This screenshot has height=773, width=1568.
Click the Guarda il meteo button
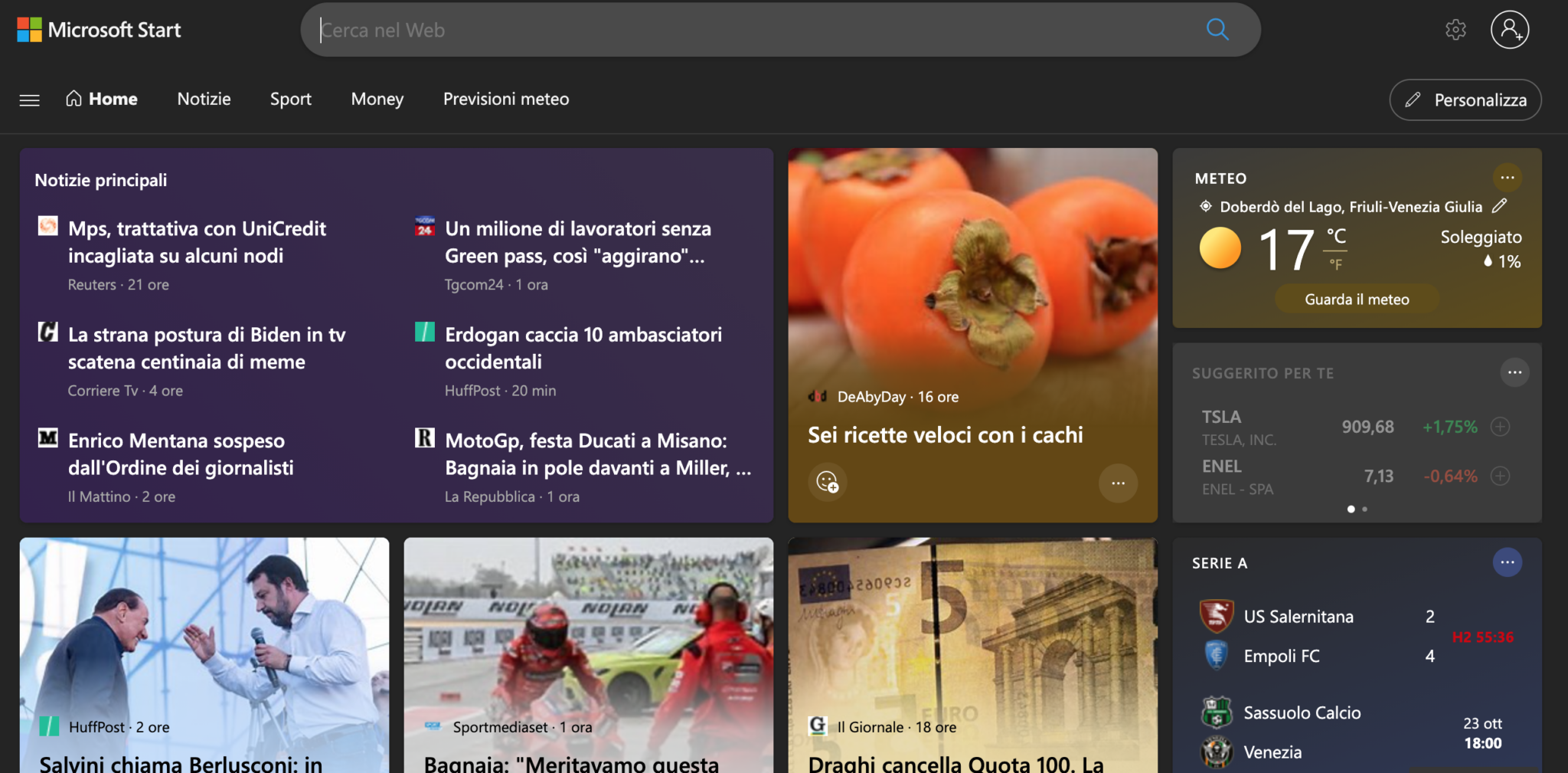(1357, 299)
